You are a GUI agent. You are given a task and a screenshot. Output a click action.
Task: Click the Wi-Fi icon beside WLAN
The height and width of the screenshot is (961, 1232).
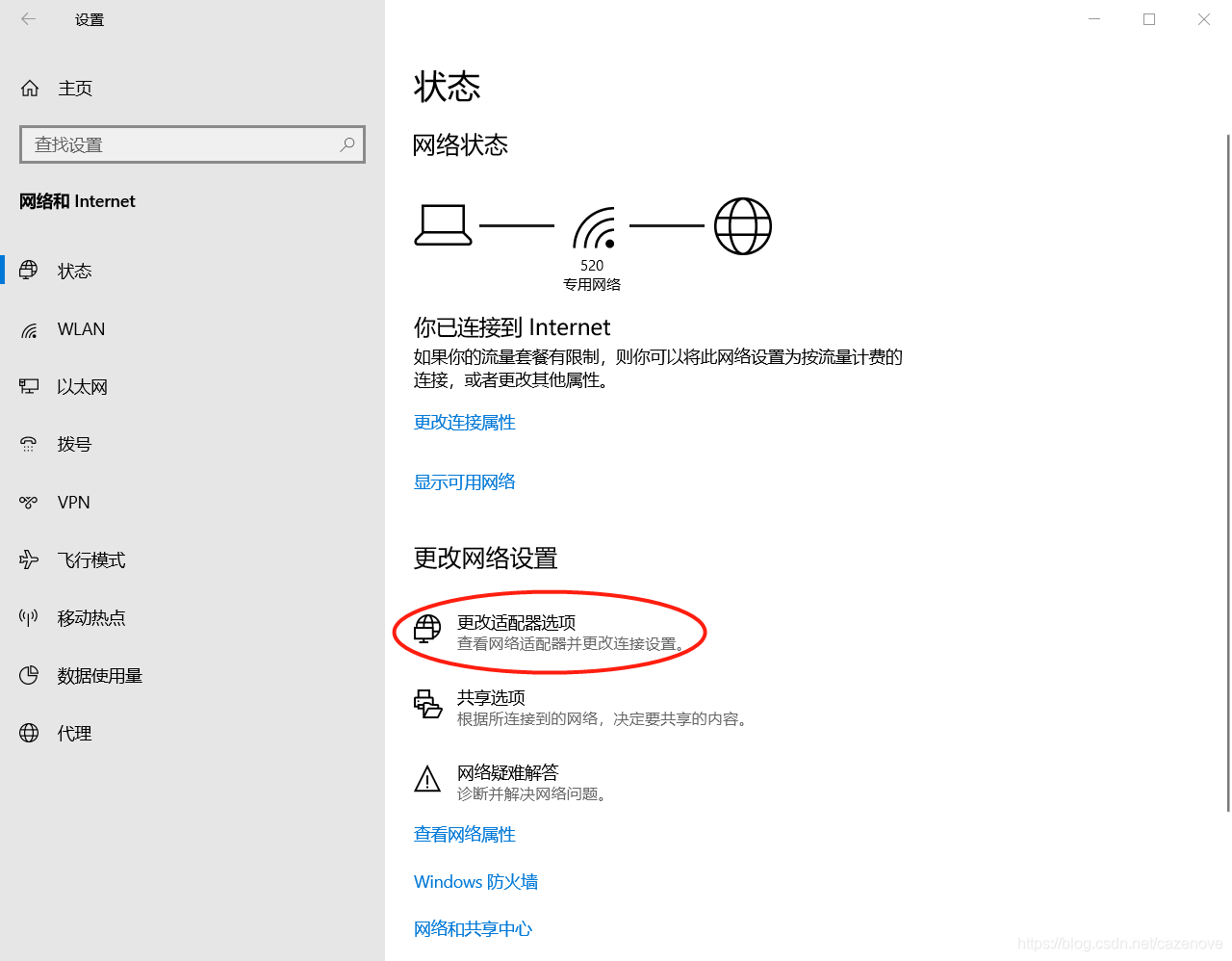[29, 330]
